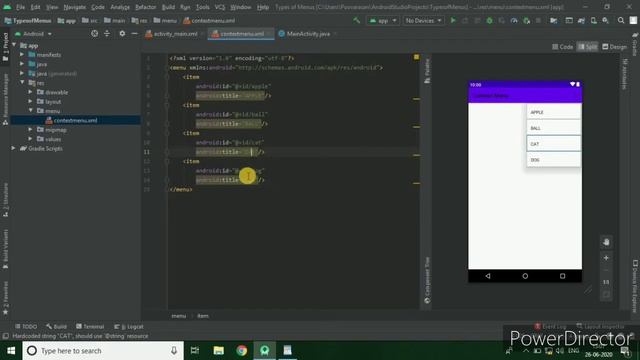Click the res breadcrumb in navigation bar
The height and width of the screenshot is (360, 640).
point(140,20)
